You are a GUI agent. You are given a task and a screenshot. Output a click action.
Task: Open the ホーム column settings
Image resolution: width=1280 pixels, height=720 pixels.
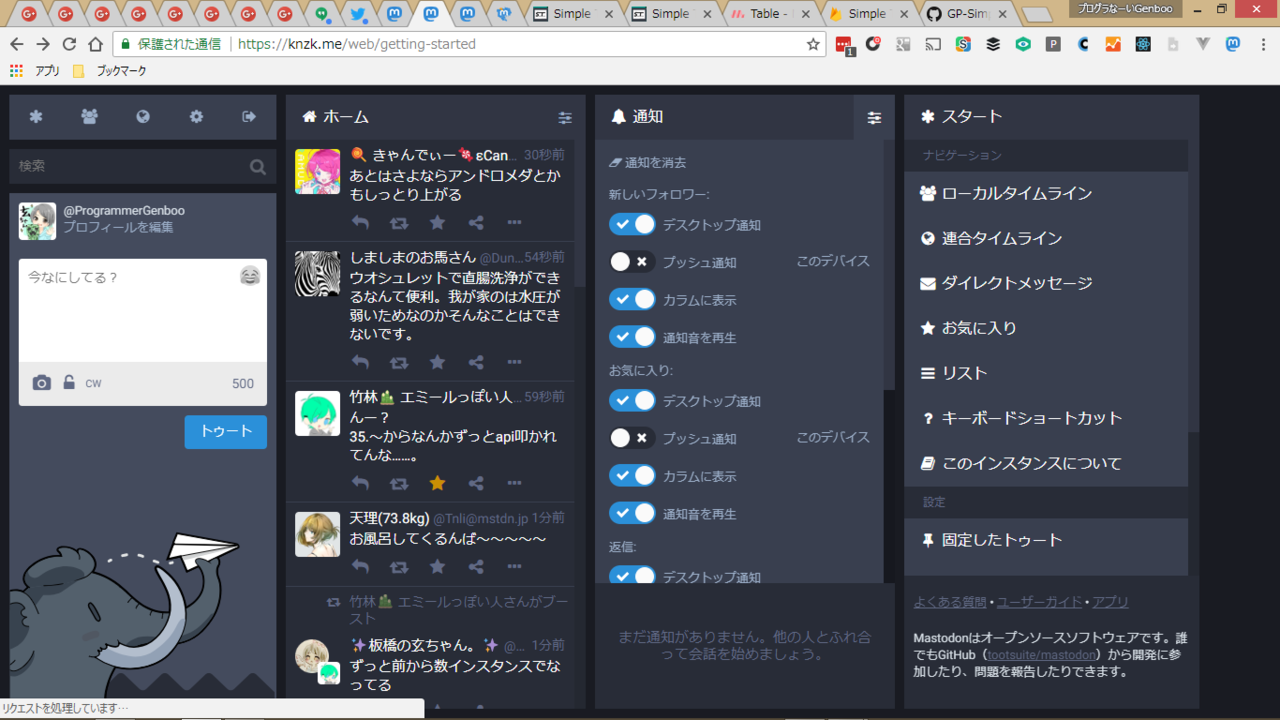point(565,117)
